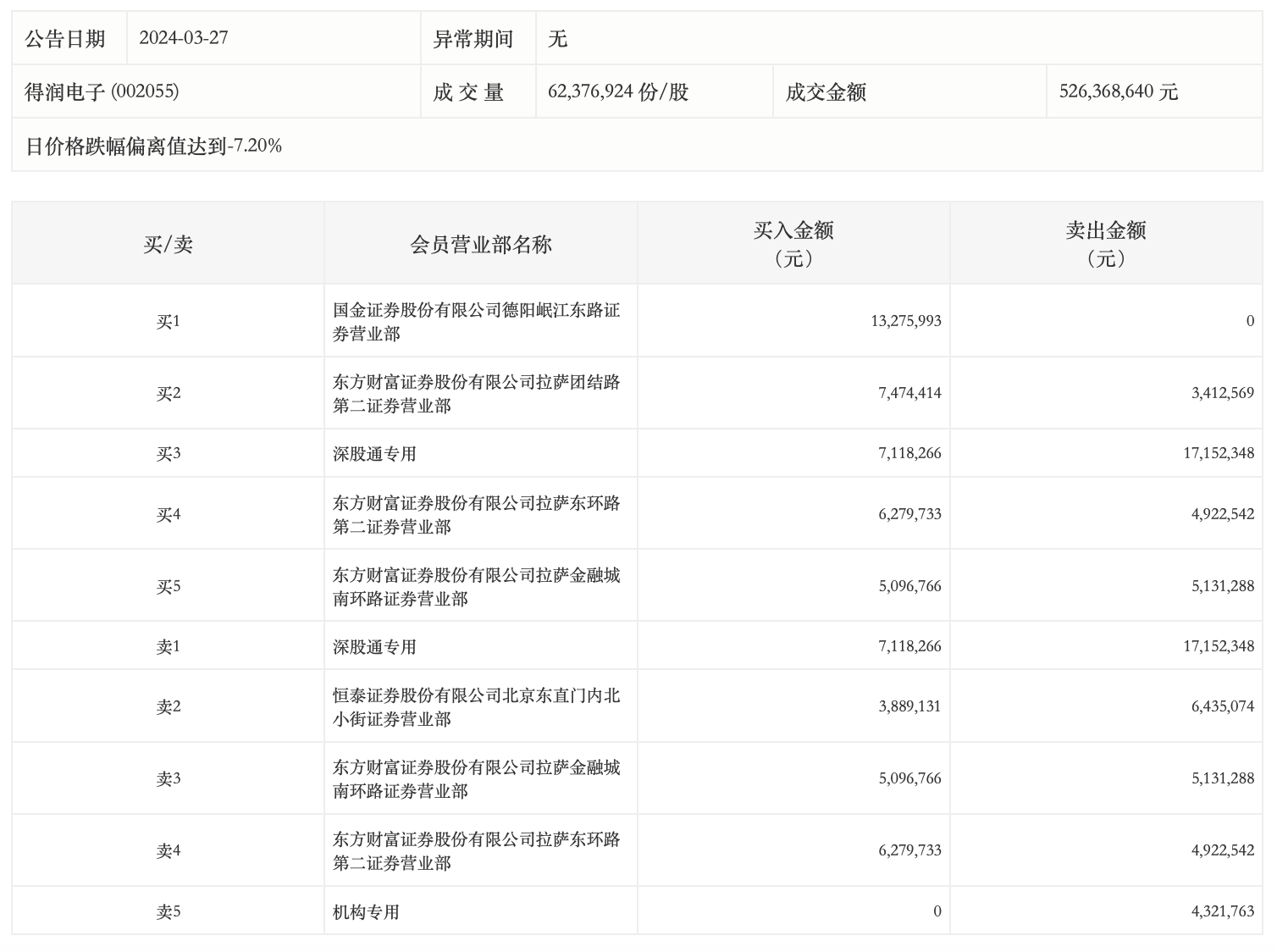Select the 恒泰证券 北京东直门内北小街 branch name

[x=476, y=707]
